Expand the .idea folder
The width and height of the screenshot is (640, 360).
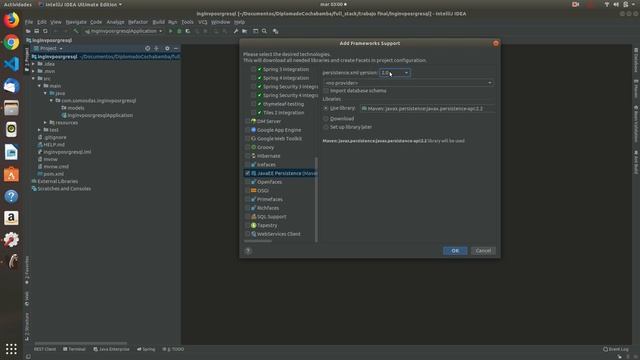[x=34, y=64]
